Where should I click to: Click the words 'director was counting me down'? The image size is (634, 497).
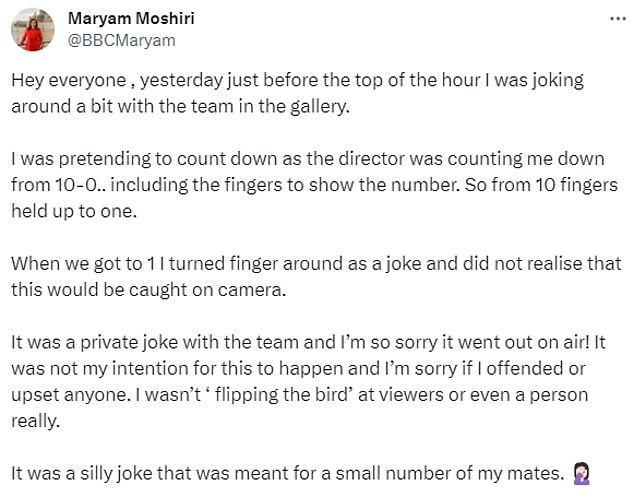point(471,159)
